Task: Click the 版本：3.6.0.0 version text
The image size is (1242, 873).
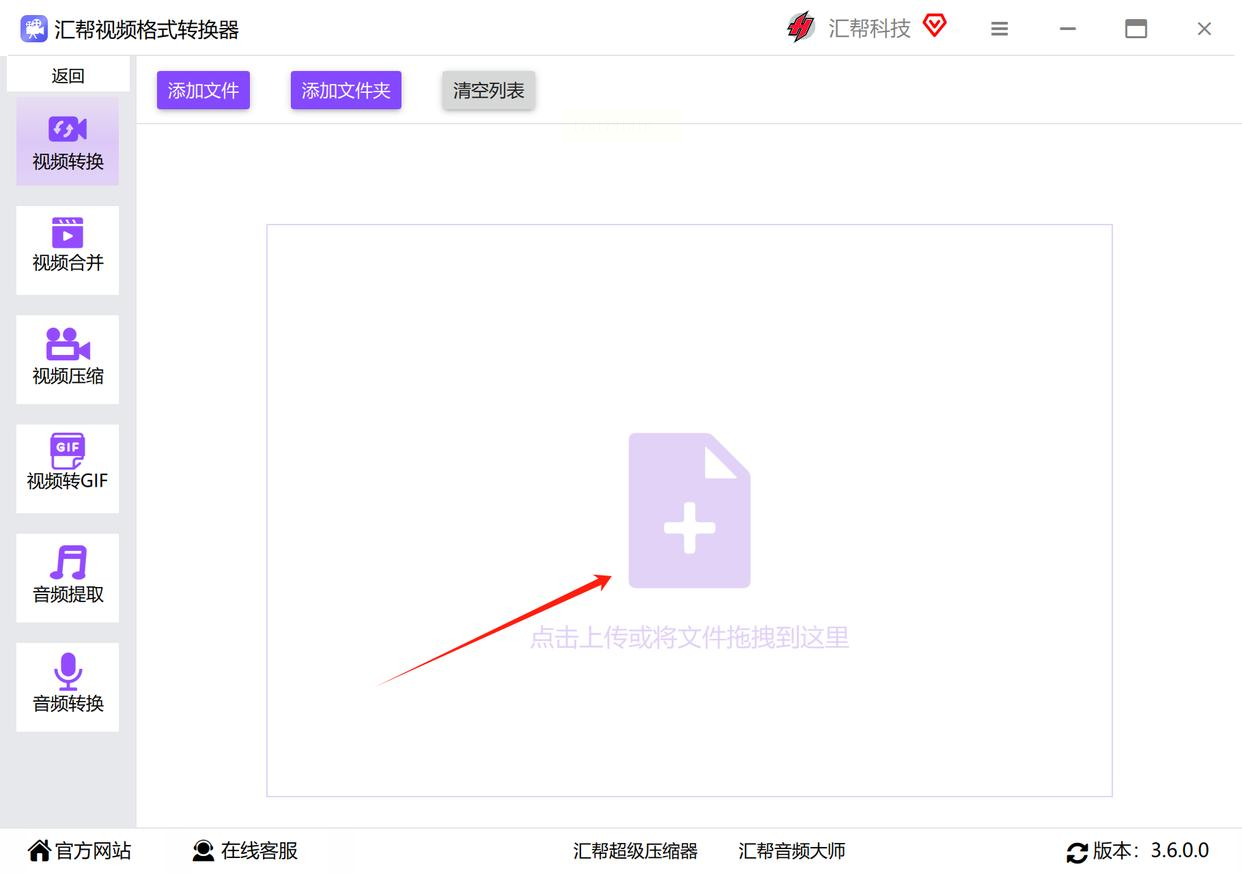Action: click(x=1151, y=851)
